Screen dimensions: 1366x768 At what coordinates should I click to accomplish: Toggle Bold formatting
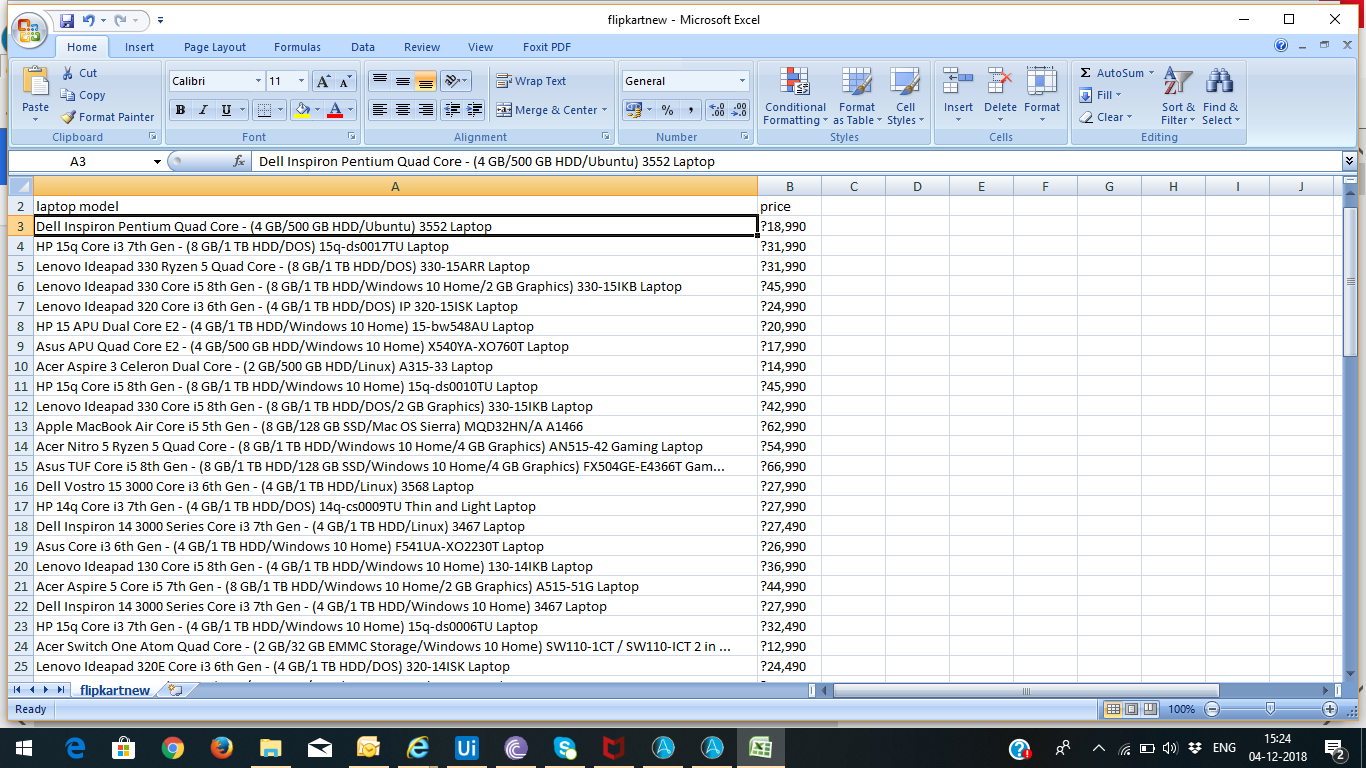pyautogui.click(x=180, y=110)
